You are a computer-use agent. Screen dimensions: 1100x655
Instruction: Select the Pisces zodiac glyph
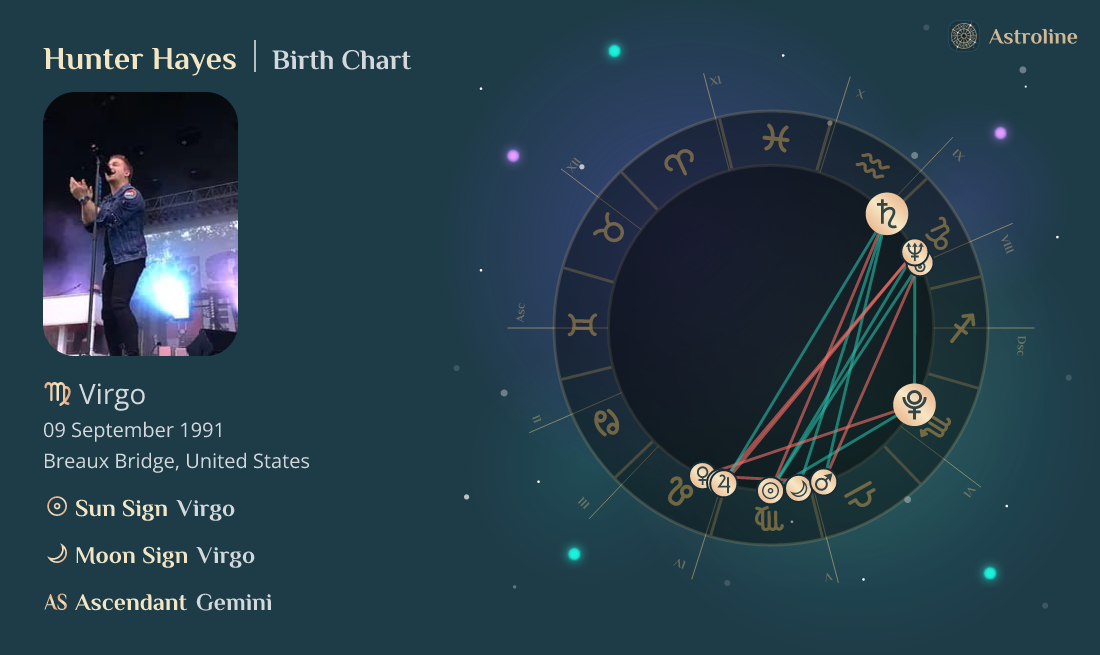(x=776, y=138)
